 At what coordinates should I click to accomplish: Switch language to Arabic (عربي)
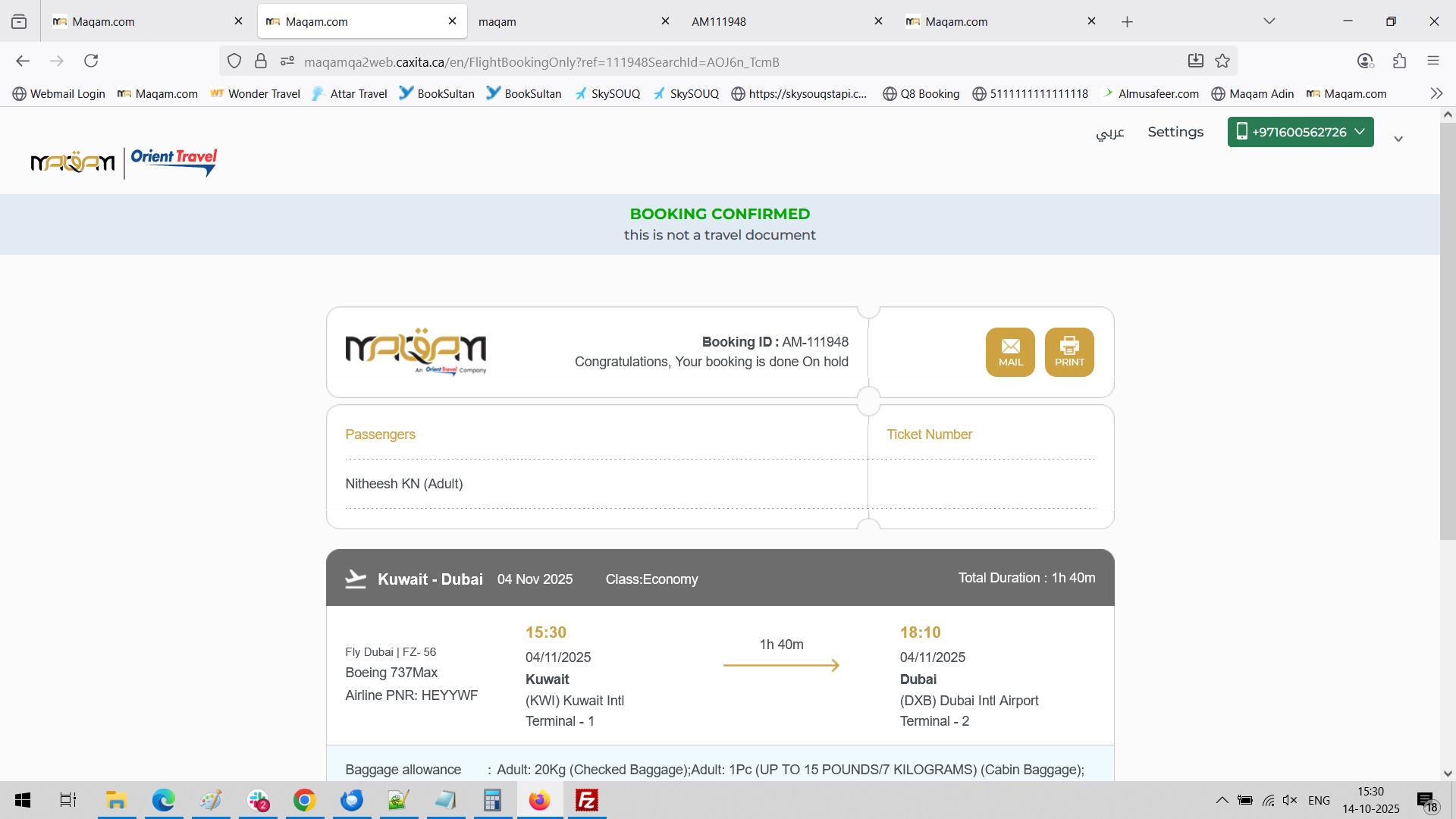click(1109, 133)
